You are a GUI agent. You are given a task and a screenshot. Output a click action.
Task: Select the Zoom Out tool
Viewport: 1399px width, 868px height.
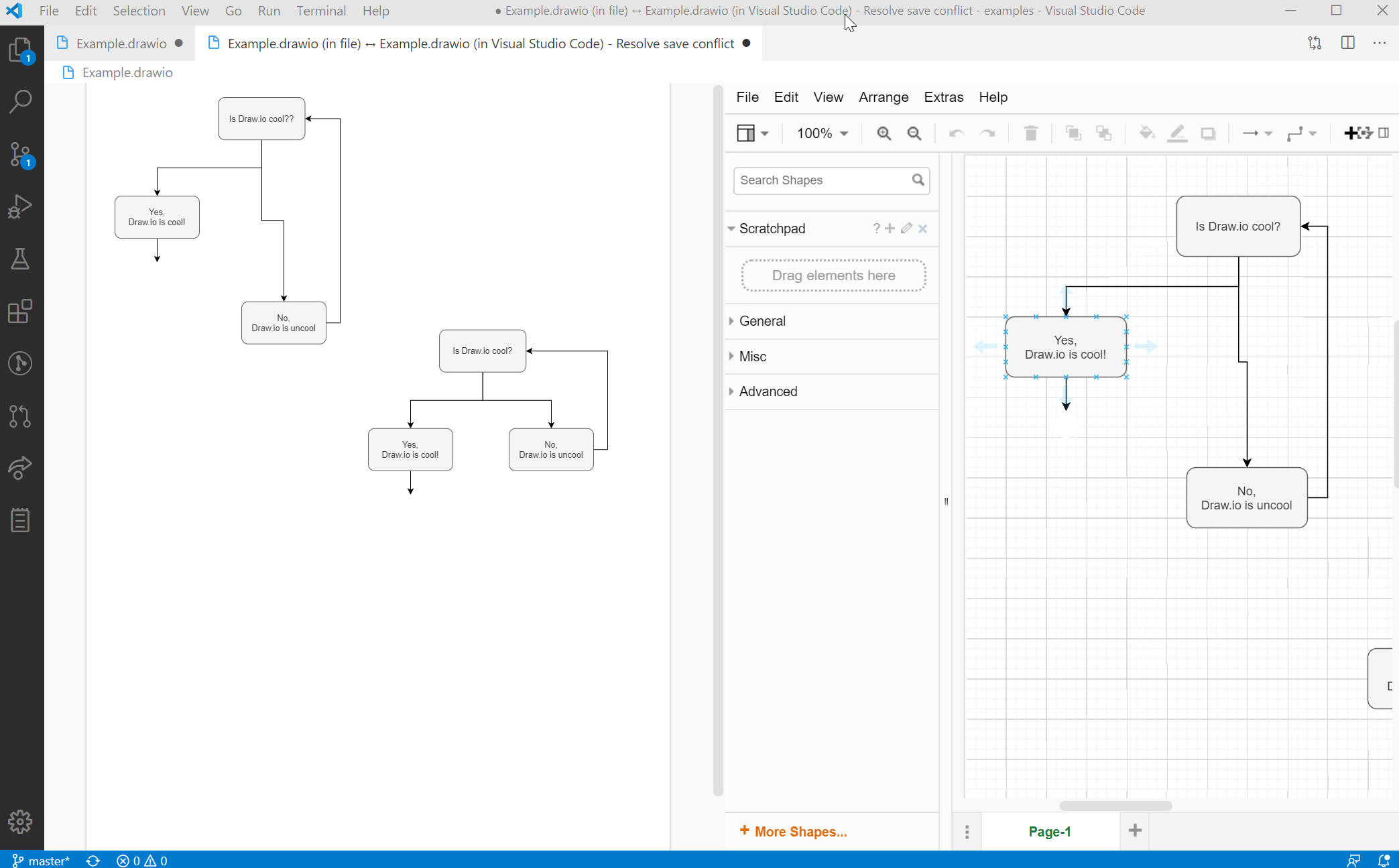pos(915,133)
